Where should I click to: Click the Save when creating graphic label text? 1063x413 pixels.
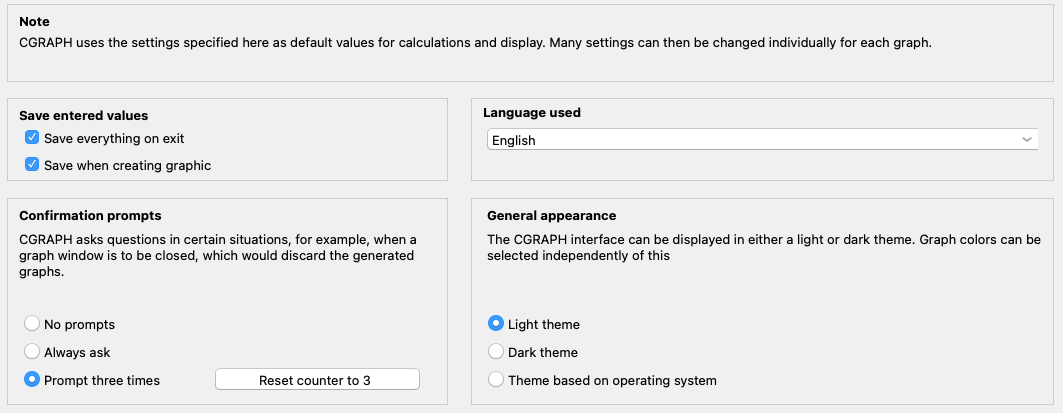tap(127, 165)
